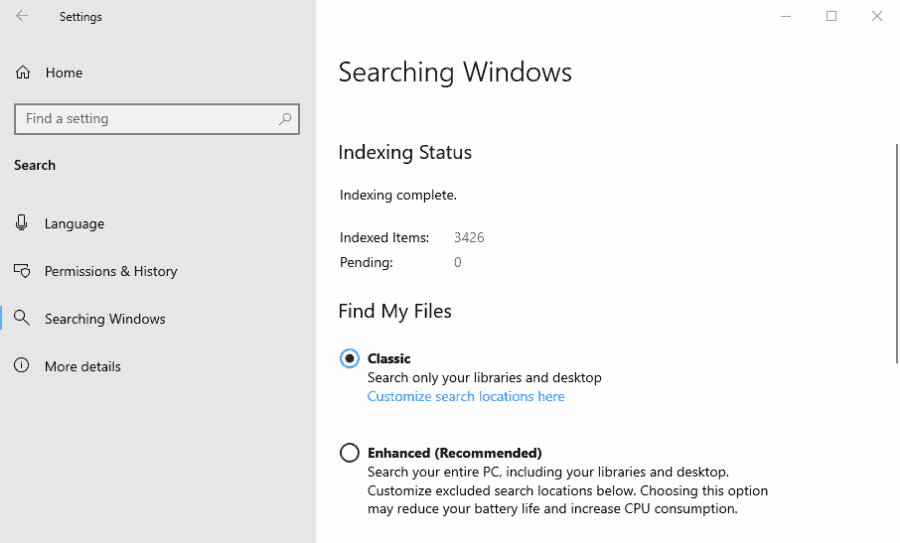This screenshot has width=900, height=543.
Task: Click the Home house icon
Action: (23, 72)
